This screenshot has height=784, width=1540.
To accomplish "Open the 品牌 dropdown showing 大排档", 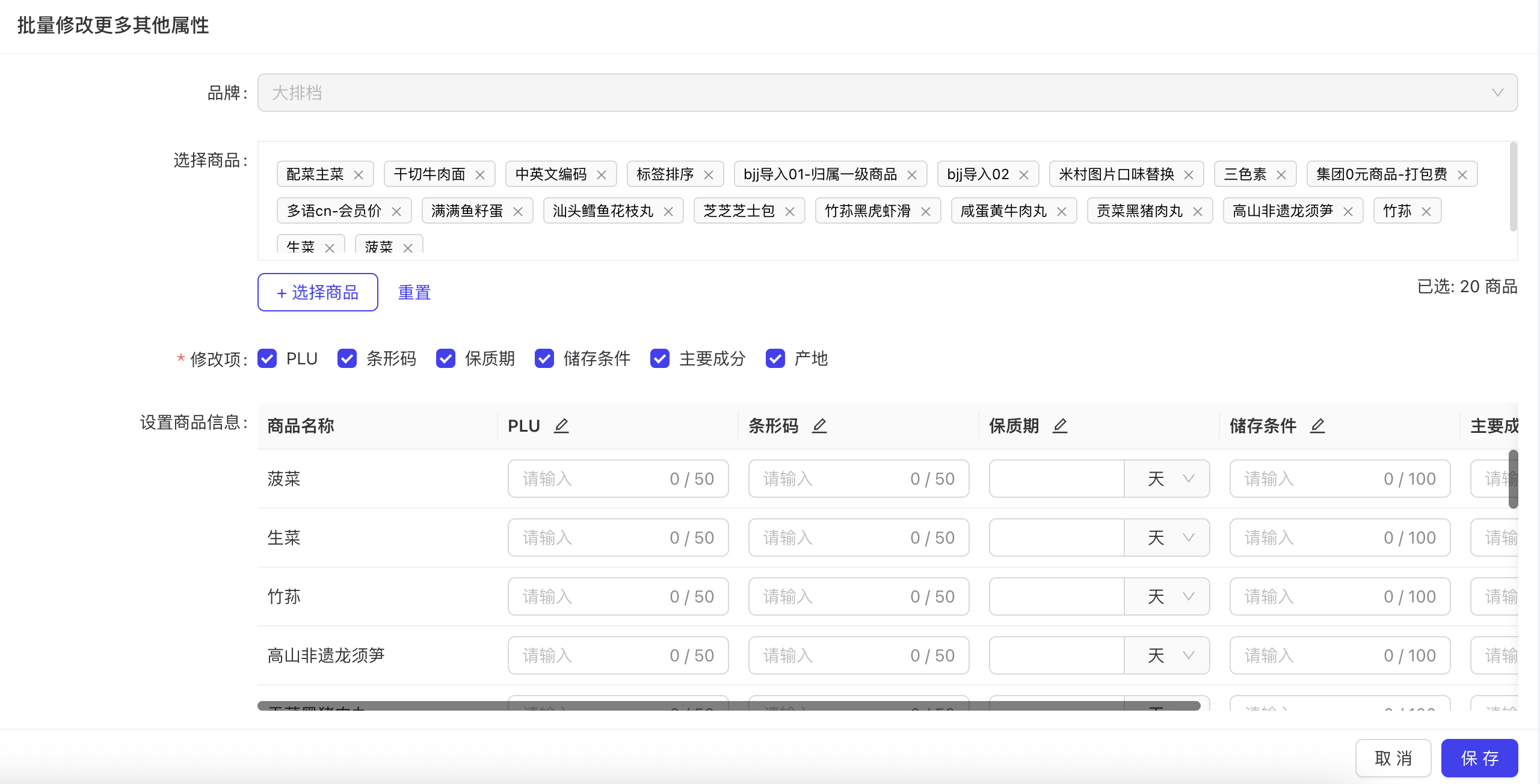I will (x=887, y=93).
